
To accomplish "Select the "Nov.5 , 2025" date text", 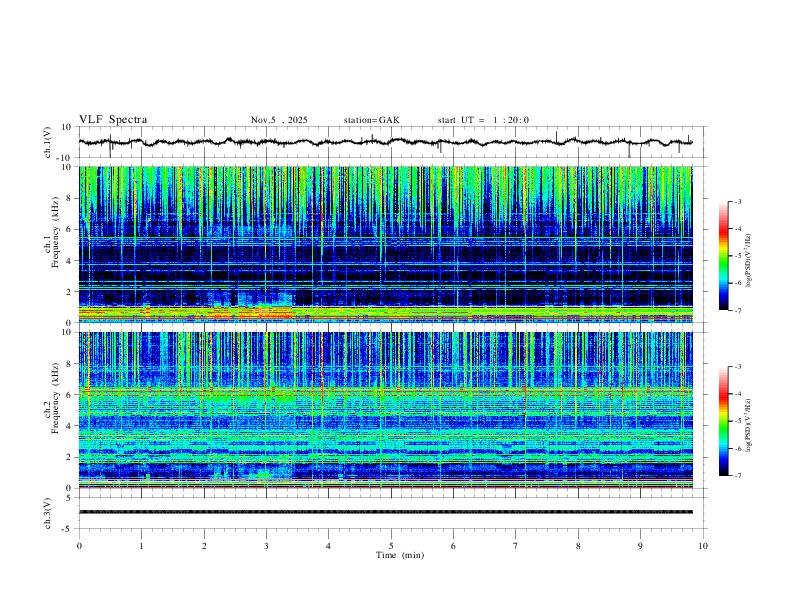I will point(279,120).
